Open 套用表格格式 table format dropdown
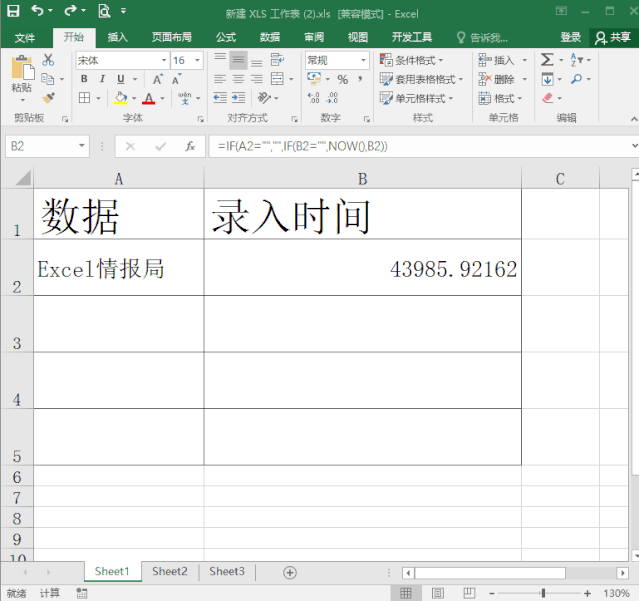The height and width of the screenshot is (601, 639). click(421, 79)
